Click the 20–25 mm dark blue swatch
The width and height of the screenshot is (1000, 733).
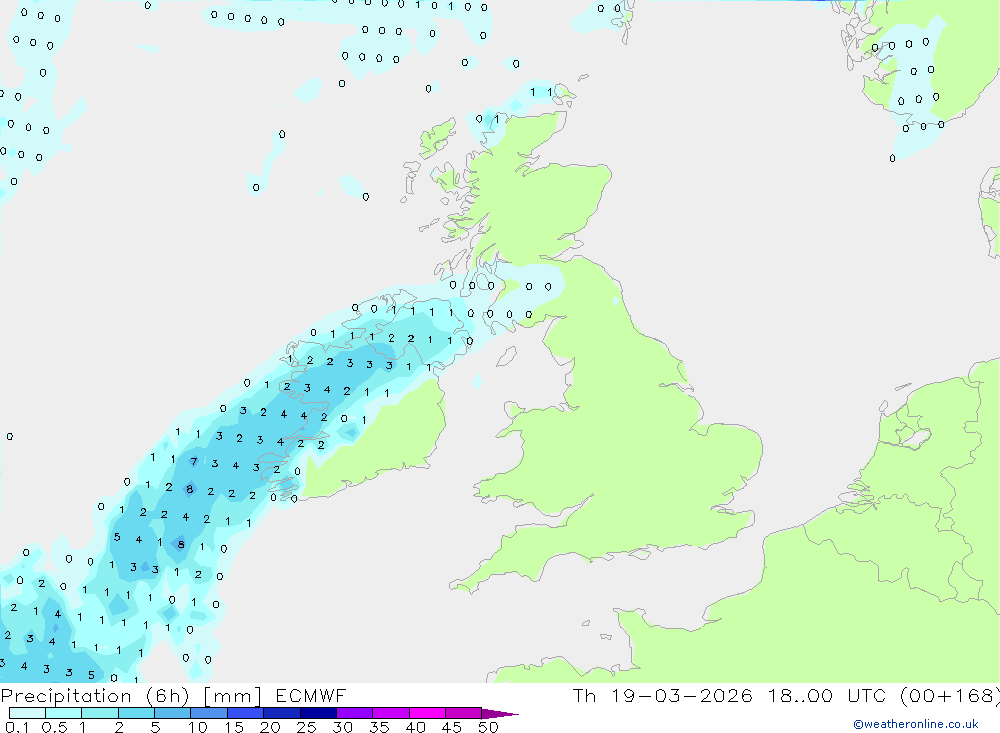(x=281, y=713)
